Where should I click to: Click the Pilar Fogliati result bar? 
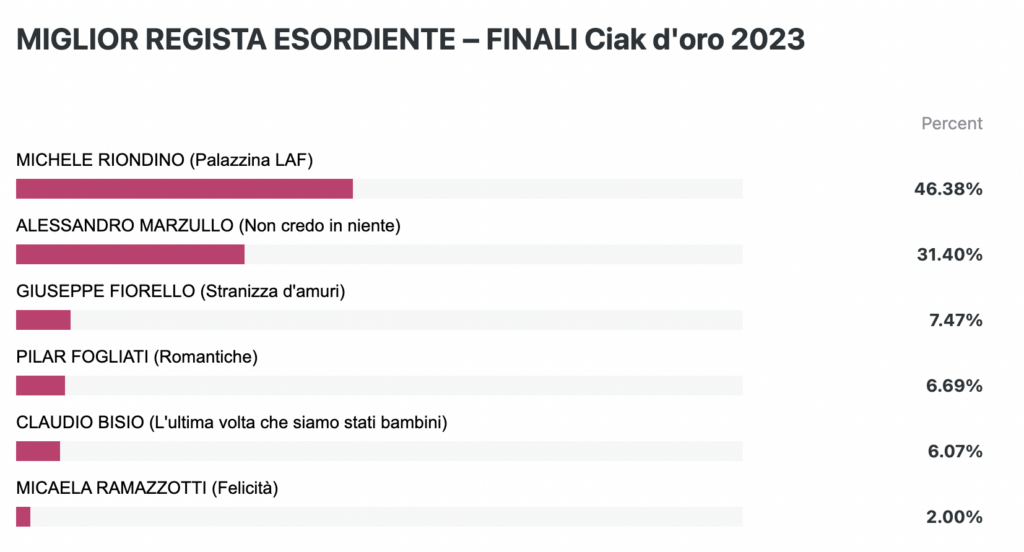[x=379, y=385]
